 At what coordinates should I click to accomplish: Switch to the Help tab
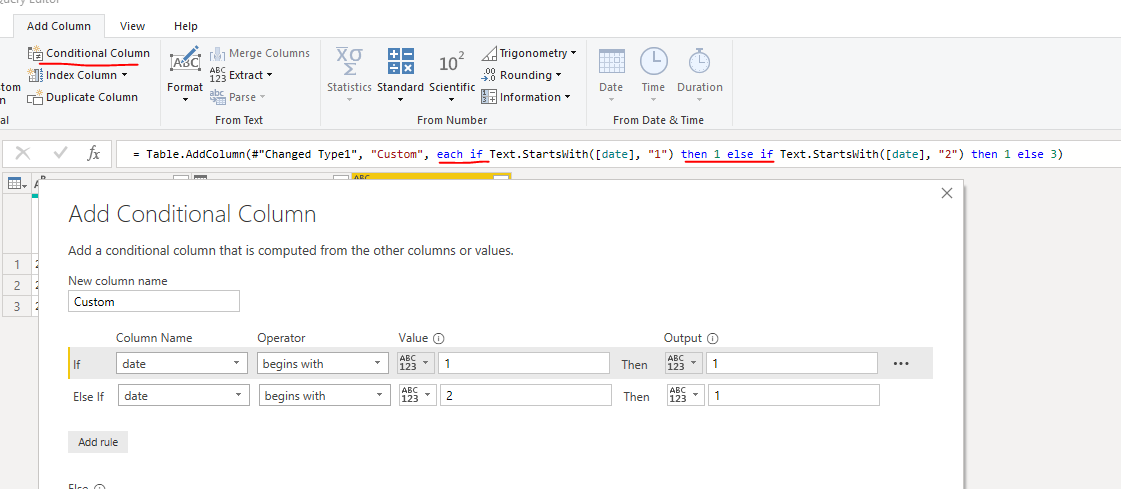click(x=186, y=26)
